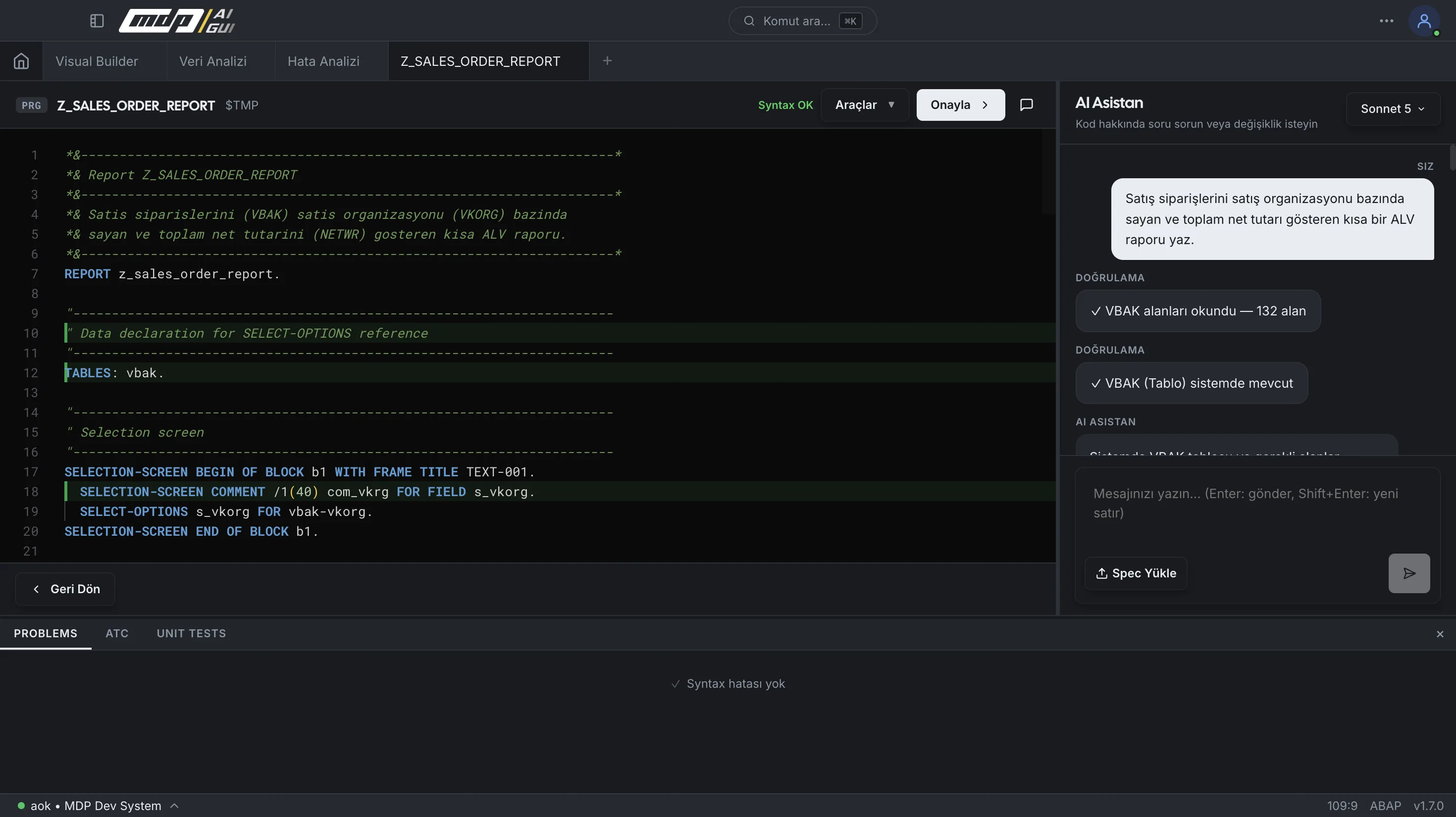
Task: Close the bottom problems panel
Action: tap(1440, 634)
